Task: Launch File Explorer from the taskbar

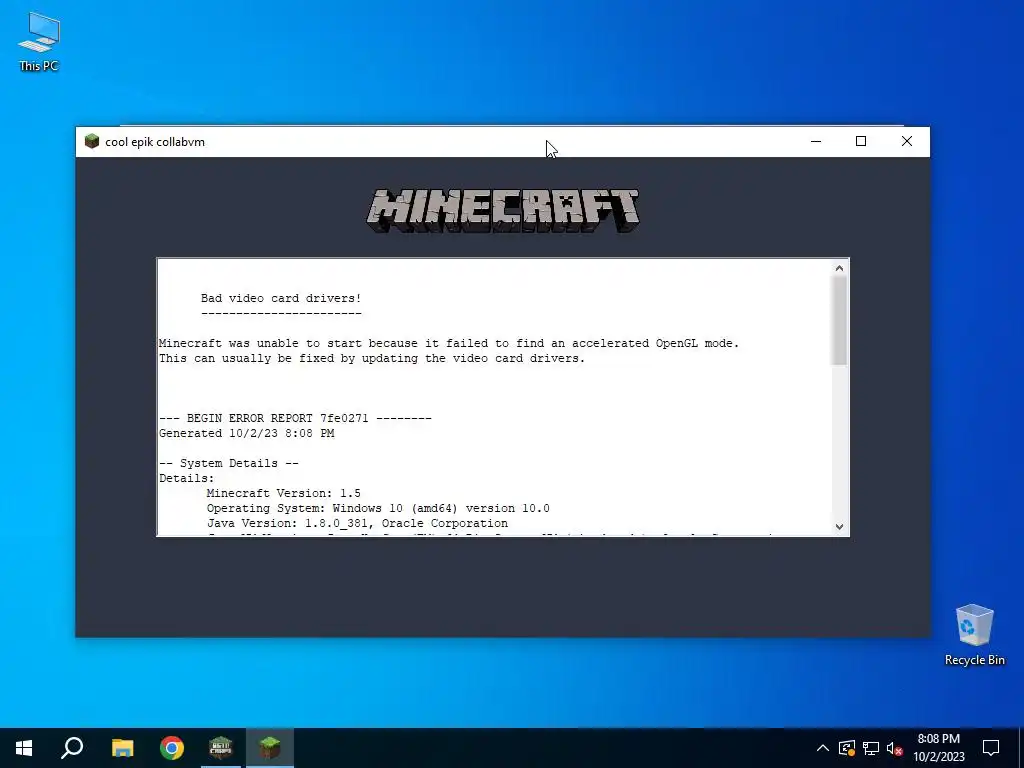Action: [x=122, y=748]
